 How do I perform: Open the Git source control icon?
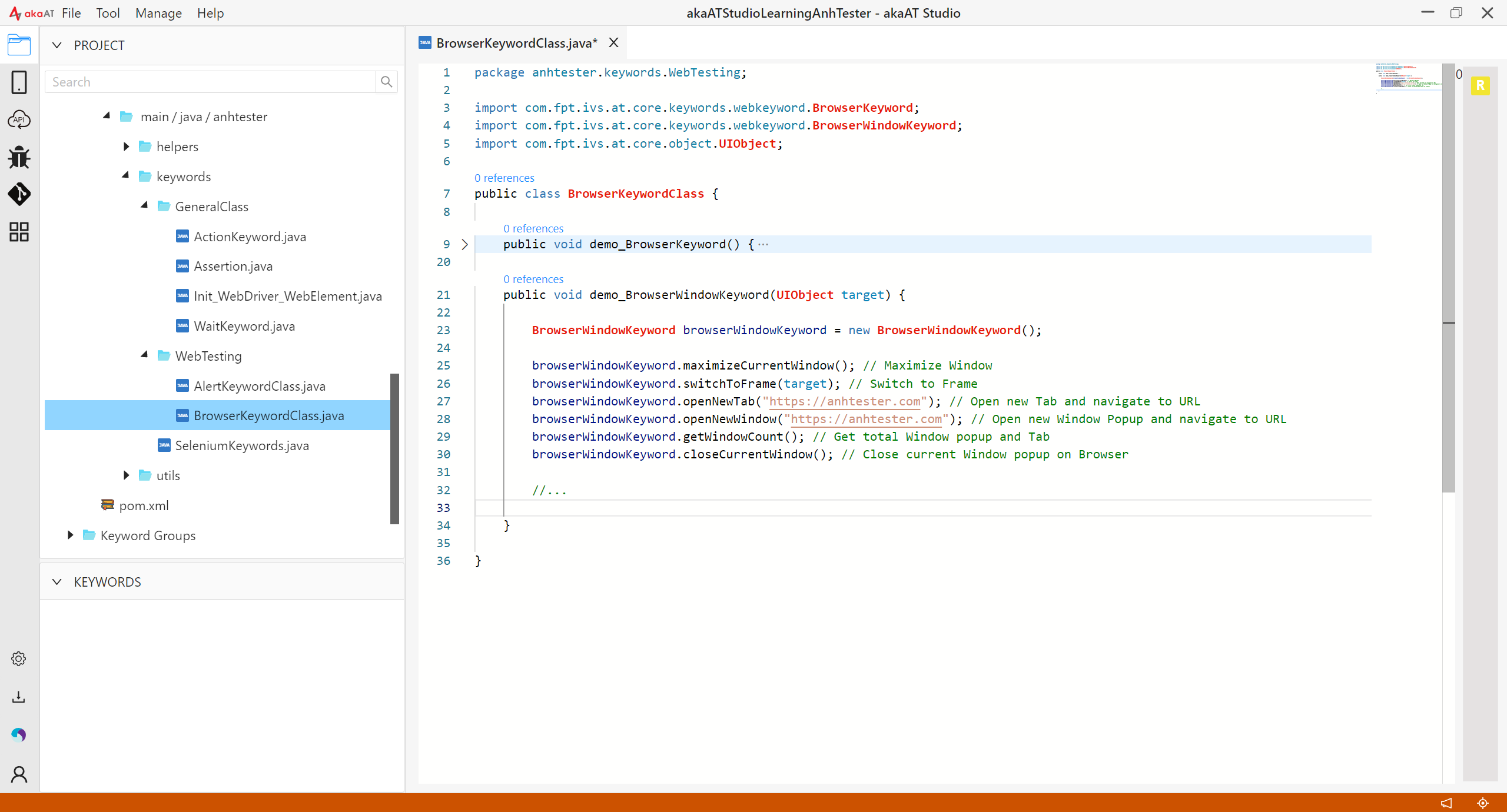(x=19, y=194)
